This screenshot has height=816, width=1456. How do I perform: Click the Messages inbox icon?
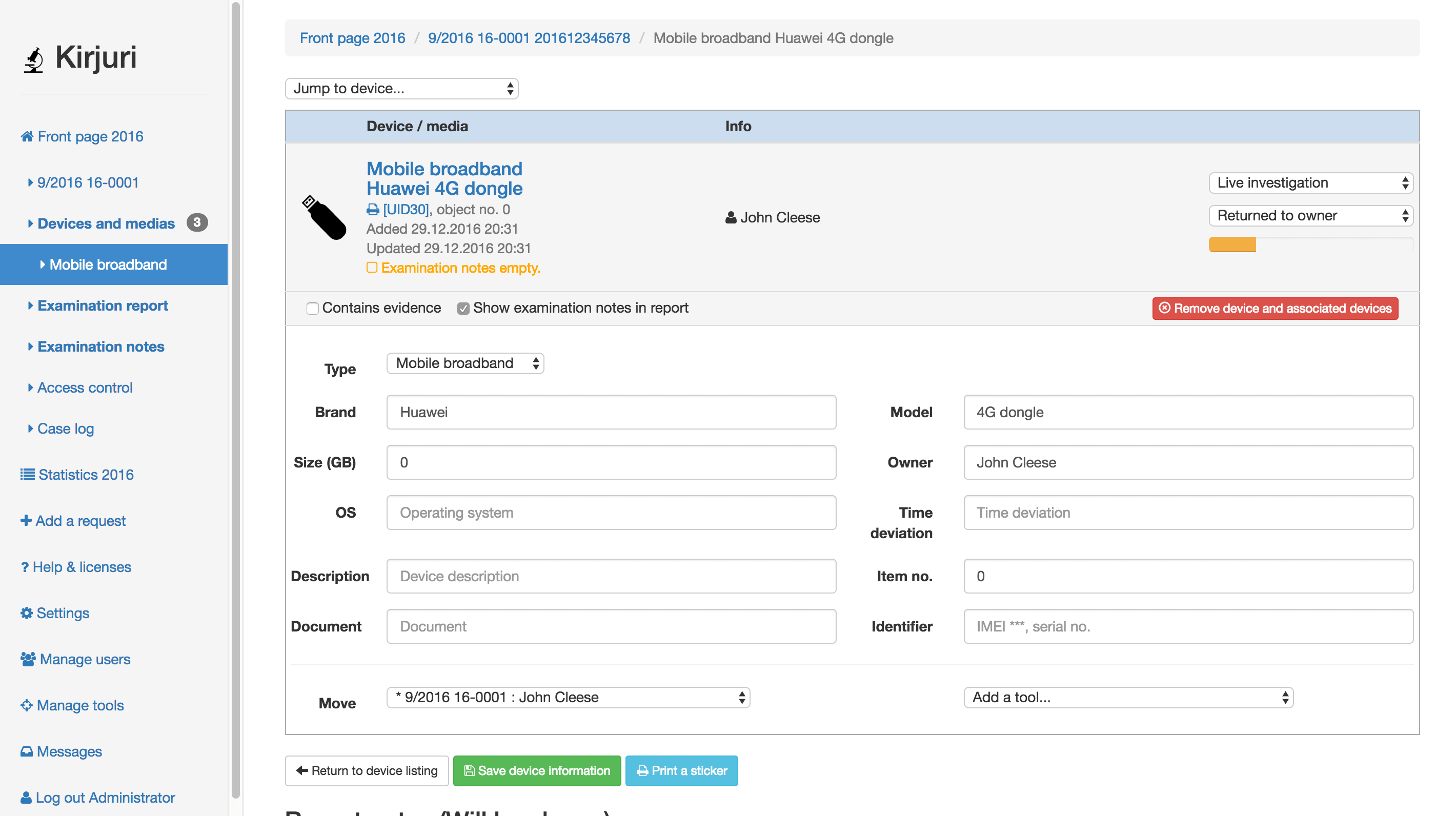(26, 751)
